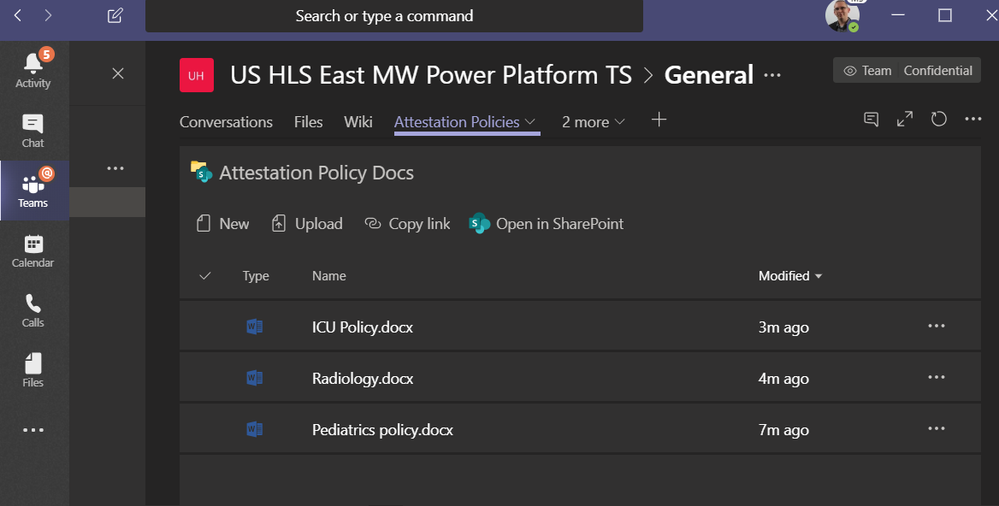
Task: Click the user profile picture
Action: pyautogui.click(x=842, y=15)
